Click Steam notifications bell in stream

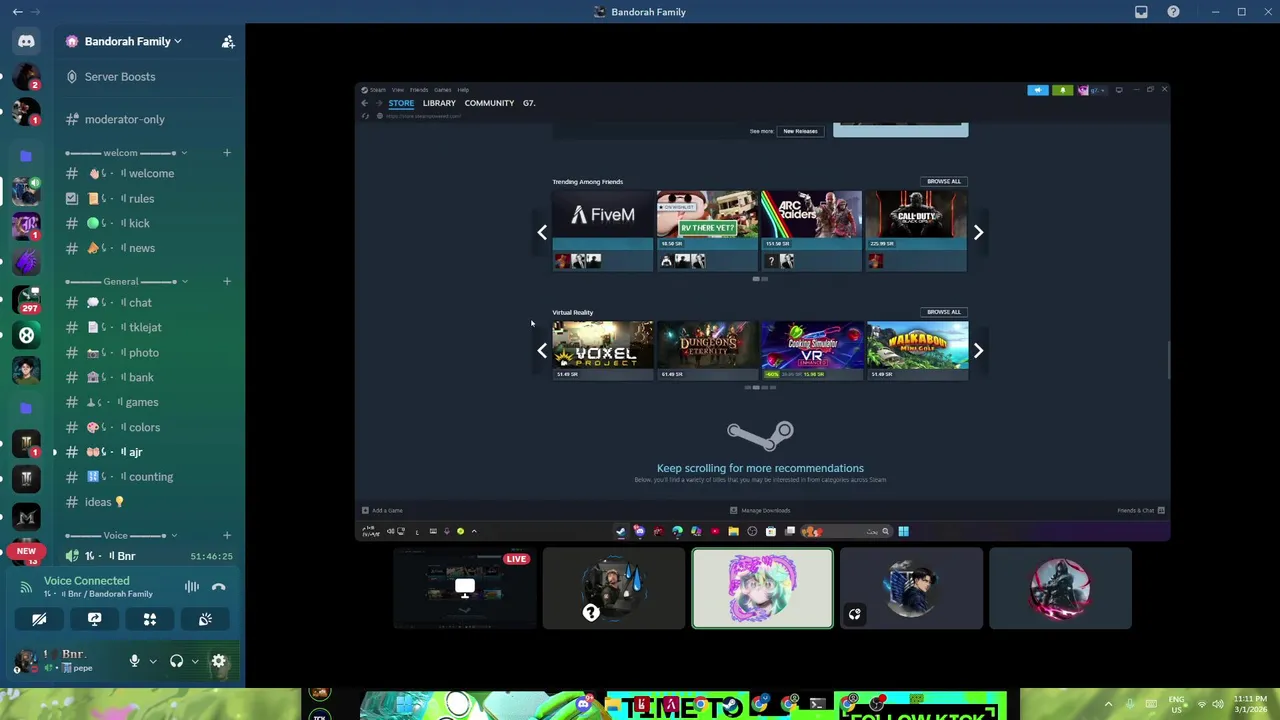1062,90
